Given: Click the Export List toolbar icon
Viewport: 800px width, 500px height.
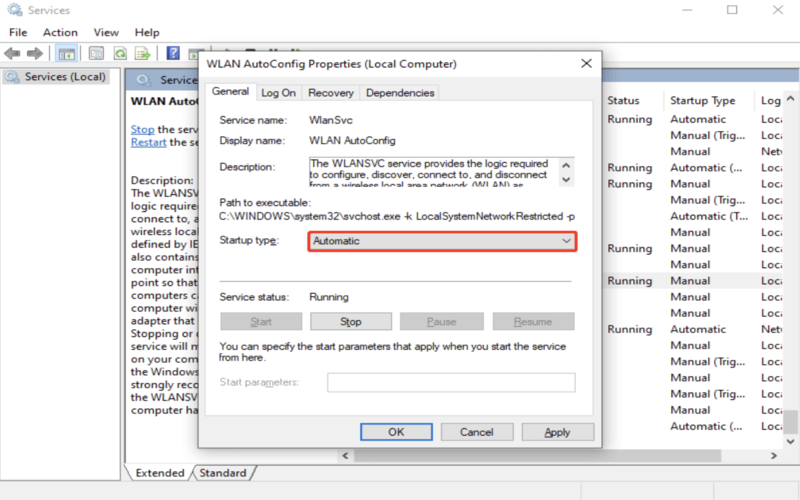Looking at the screenshot, I should pos(142,53).
